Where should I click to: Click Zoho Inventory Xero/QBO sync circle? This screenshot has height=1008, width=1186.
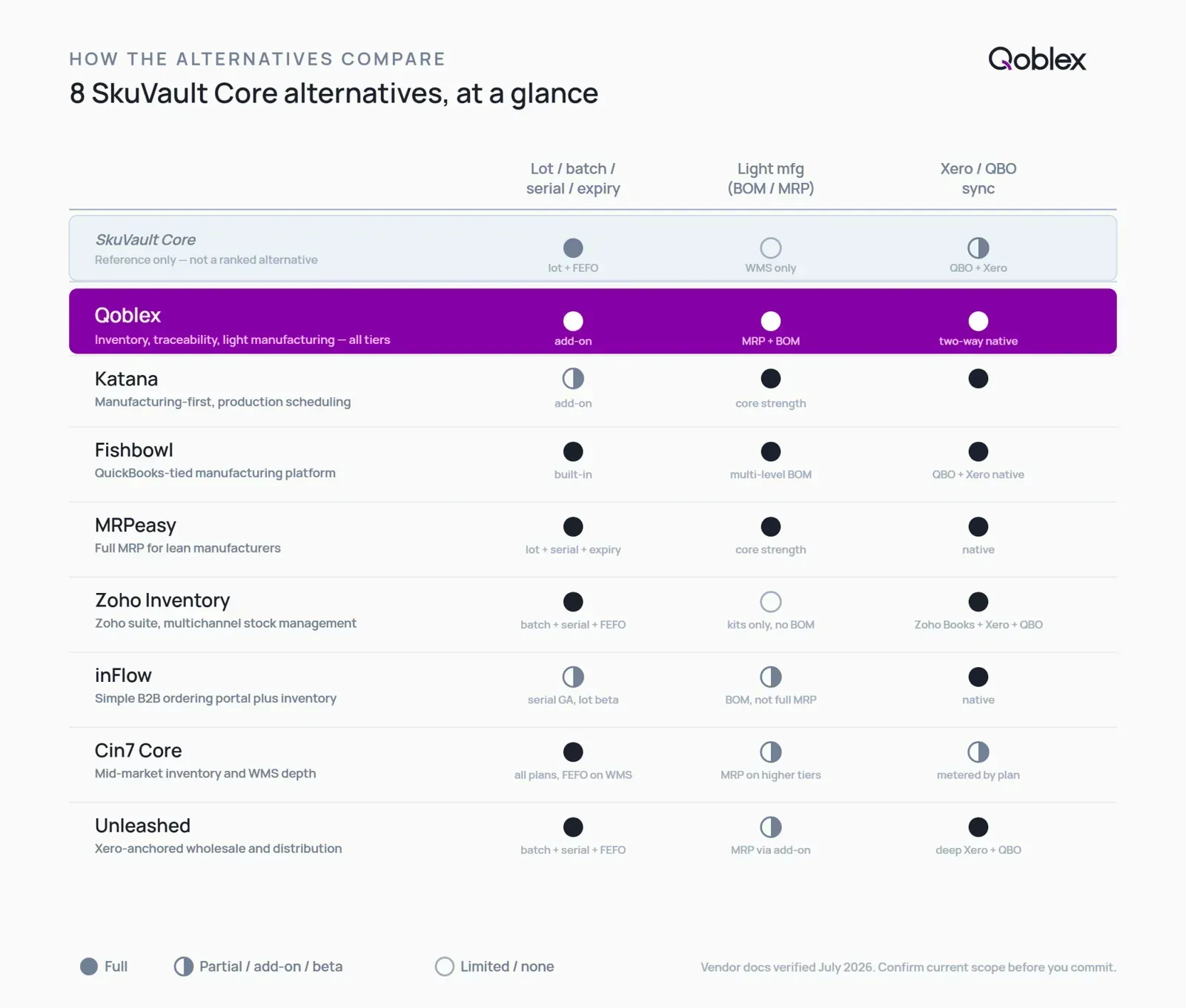[x=978, y=602]
